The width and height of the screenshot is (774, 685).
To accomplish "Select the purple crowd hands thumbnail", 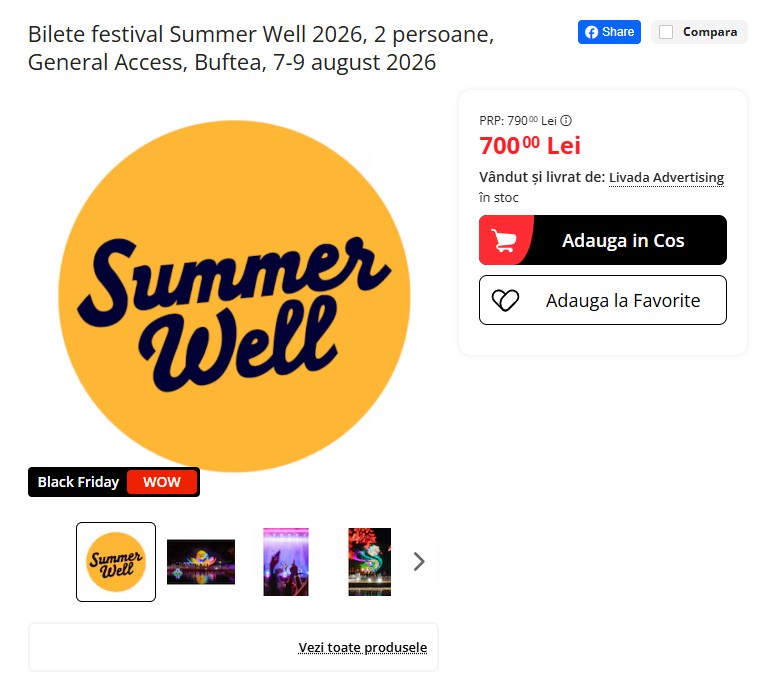I will pyautogui.click(x=286, y=562).
